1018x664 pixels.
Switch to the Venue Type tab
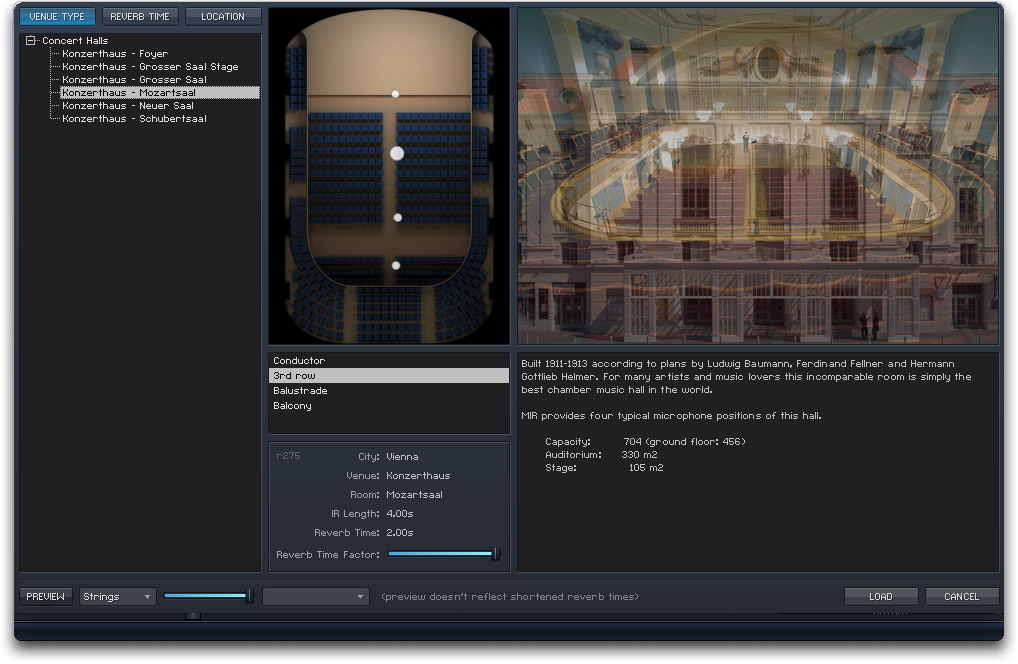57,16
